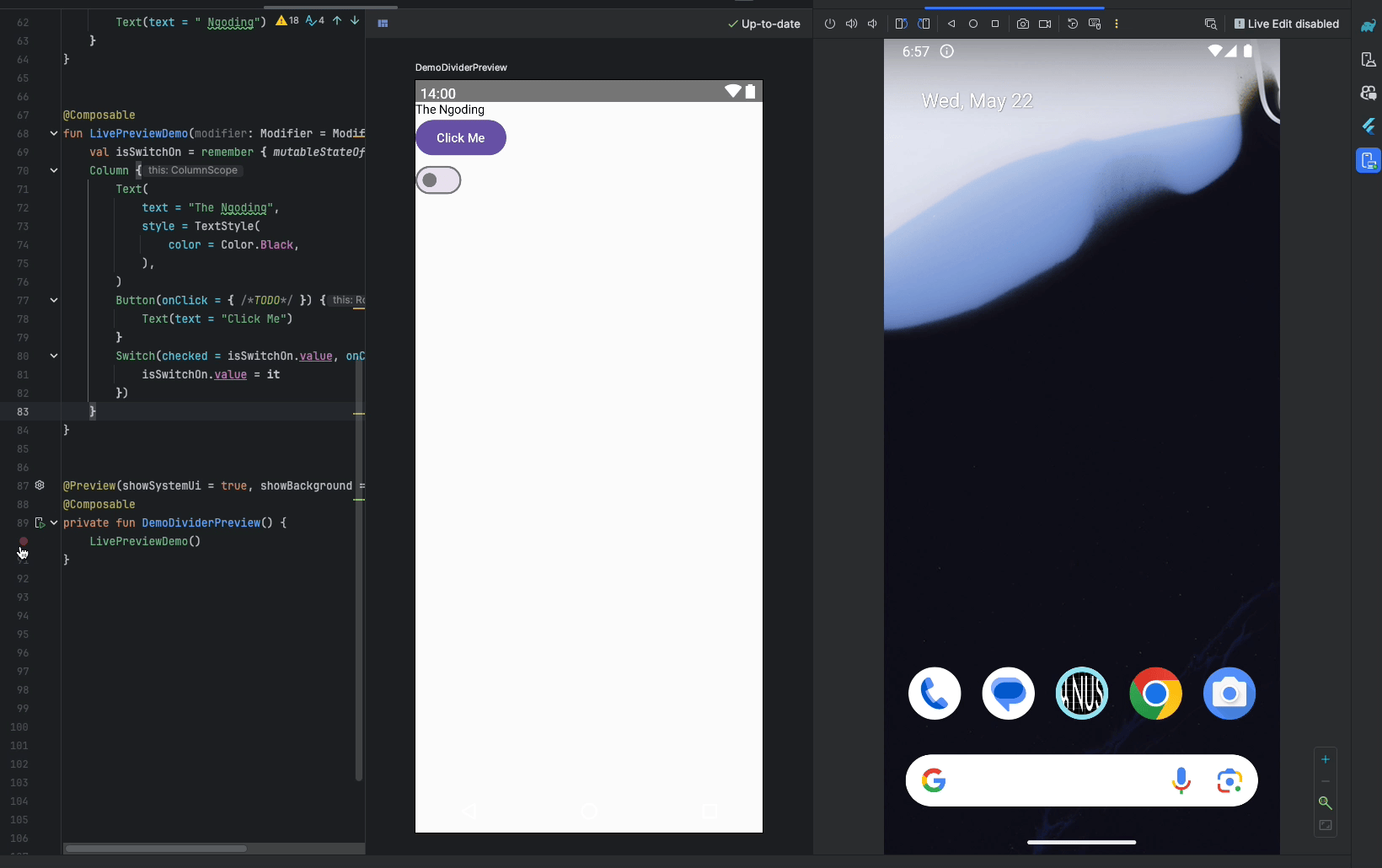
Task: Toggle breakpoint on the LivePreviewDemo() call line
Action: pyautogui.click(x=24, y=541)
